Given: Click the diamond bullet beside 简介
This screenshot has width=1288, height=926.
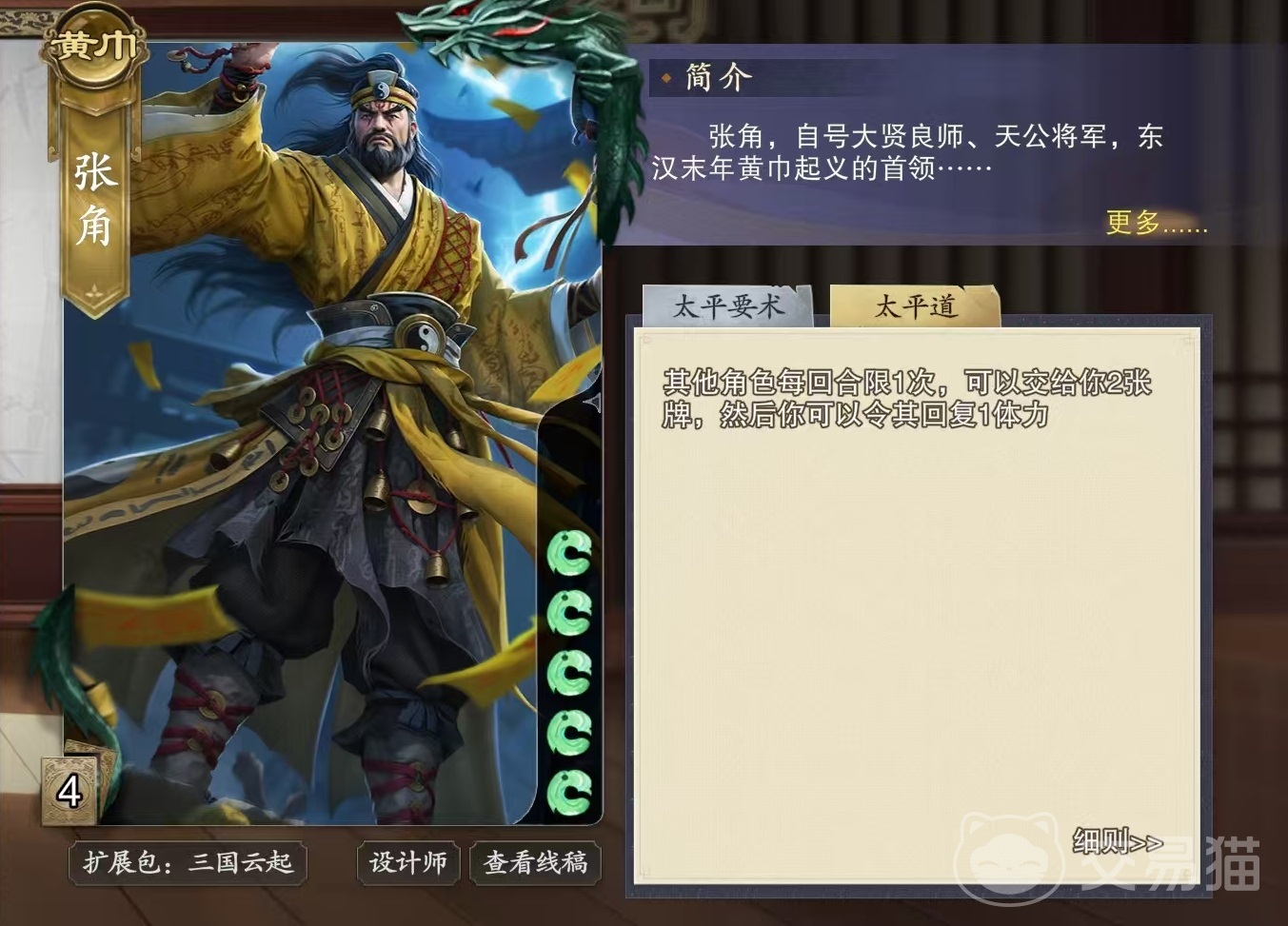Looking at the screenshot, I should (666, 78).
